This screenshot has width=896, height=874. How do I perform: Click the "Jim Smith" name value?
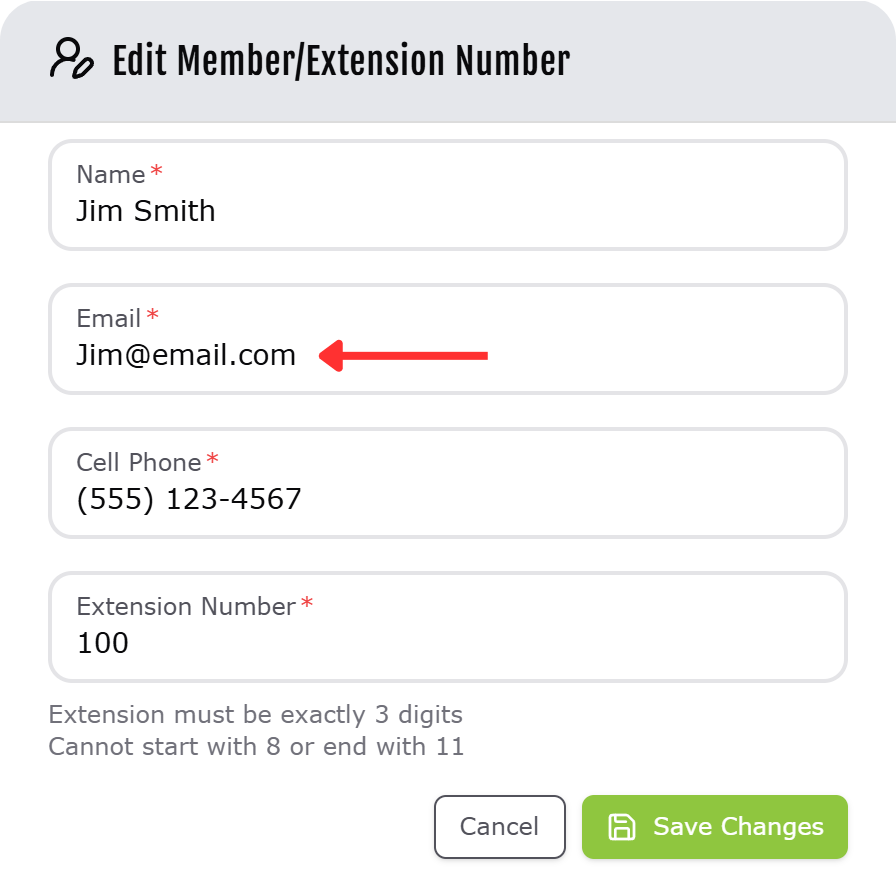tap(146, 211)
